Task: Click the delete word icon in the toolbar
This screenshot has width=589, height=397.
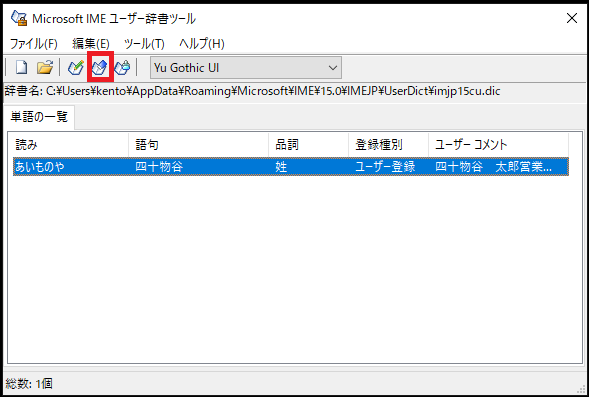Action: pos(122,68)
